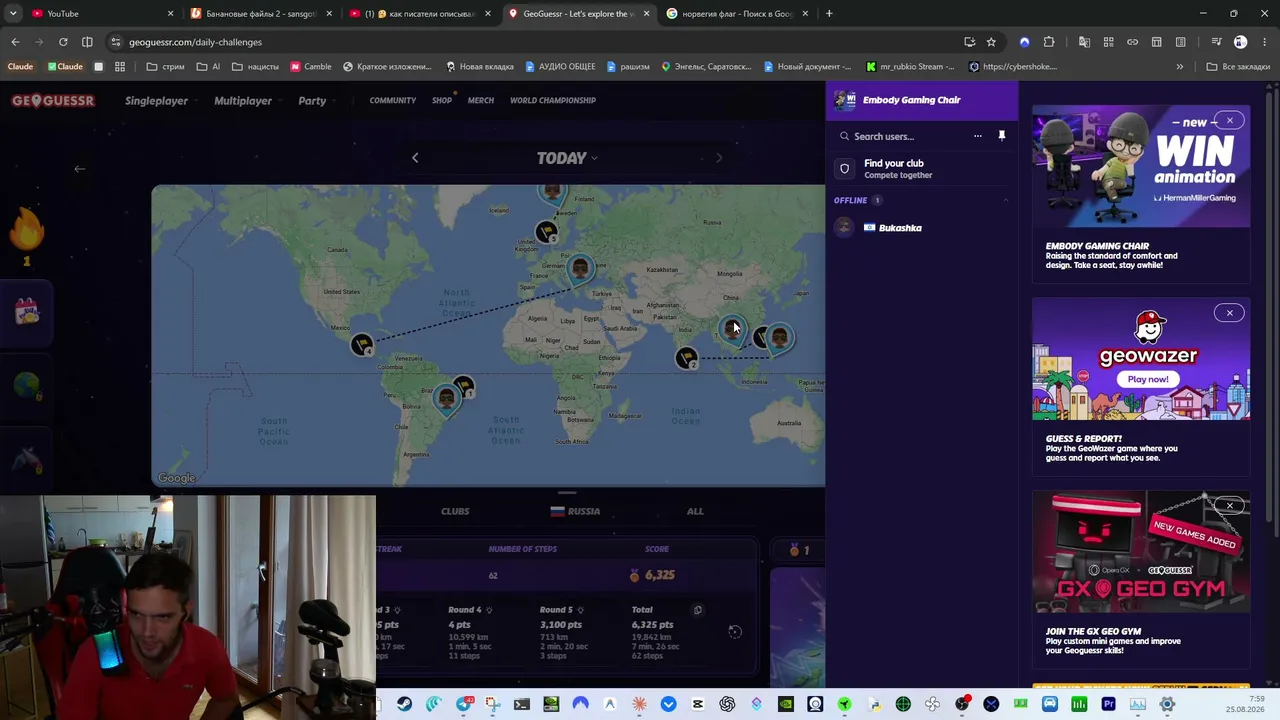Click the round 4 flag marker near Mexico

tap(362, 345)
